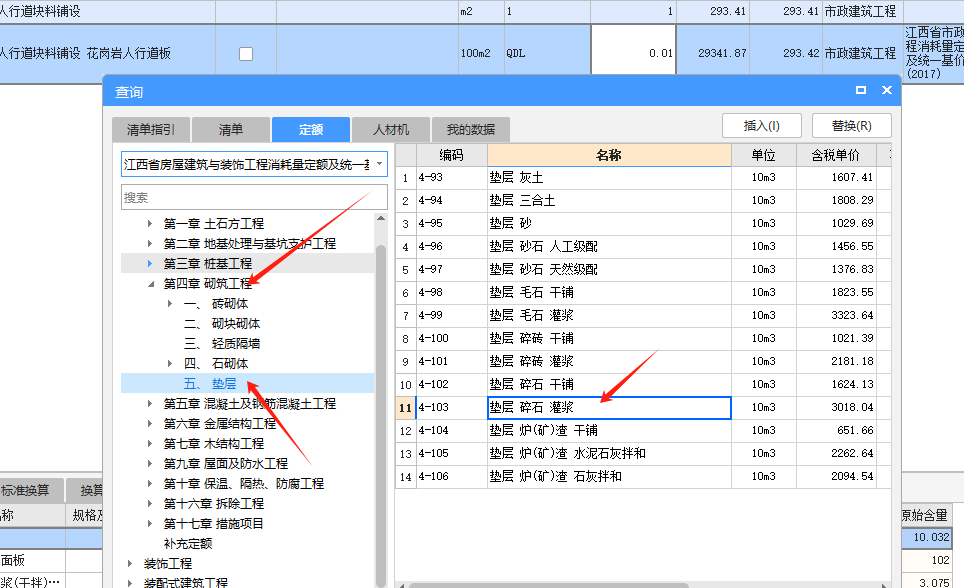
Task: Expand 第一章 土石方工程 node
Action: (149, 223)
